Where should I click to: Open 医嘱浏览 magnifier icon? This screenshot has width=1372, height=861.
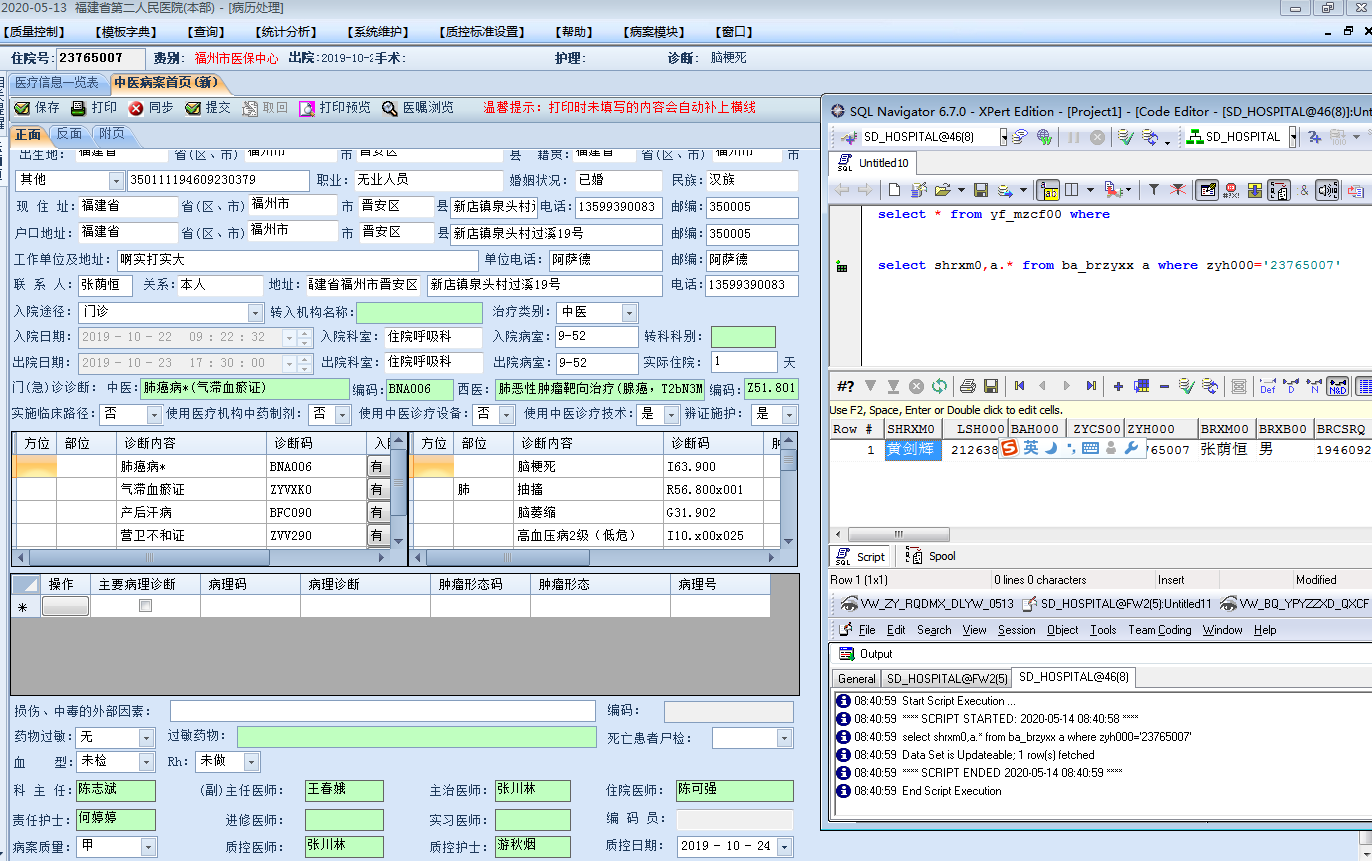[388, 108]
